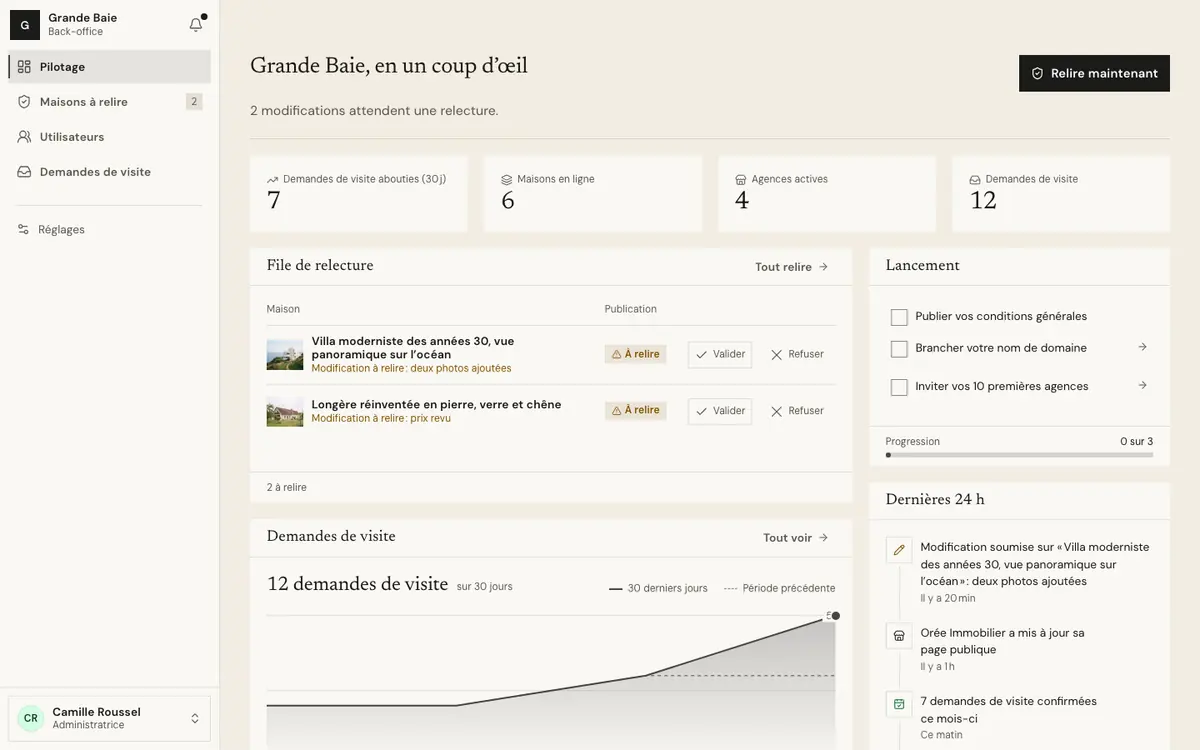Tick the Brancher votre nom de domaine checkbox
Viewport: 1200px width, 750px height.
[899, 349]
